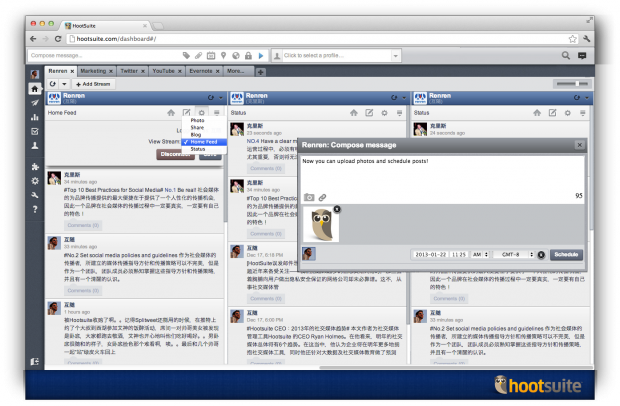This screenshot has width=620, height=406.
Task: Click the profile avatar atop the sidebar
Action: [x=35, y=74]
